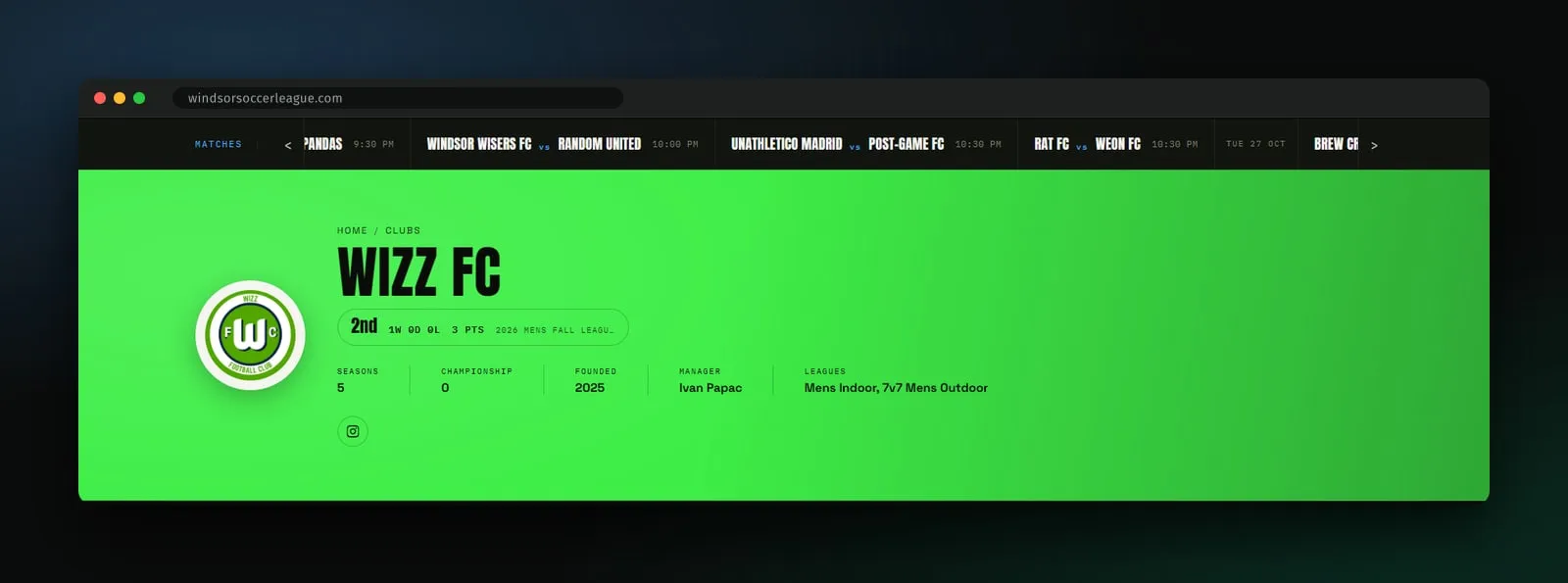Click the 2026 Mens Fall League label

pos(555,330)
